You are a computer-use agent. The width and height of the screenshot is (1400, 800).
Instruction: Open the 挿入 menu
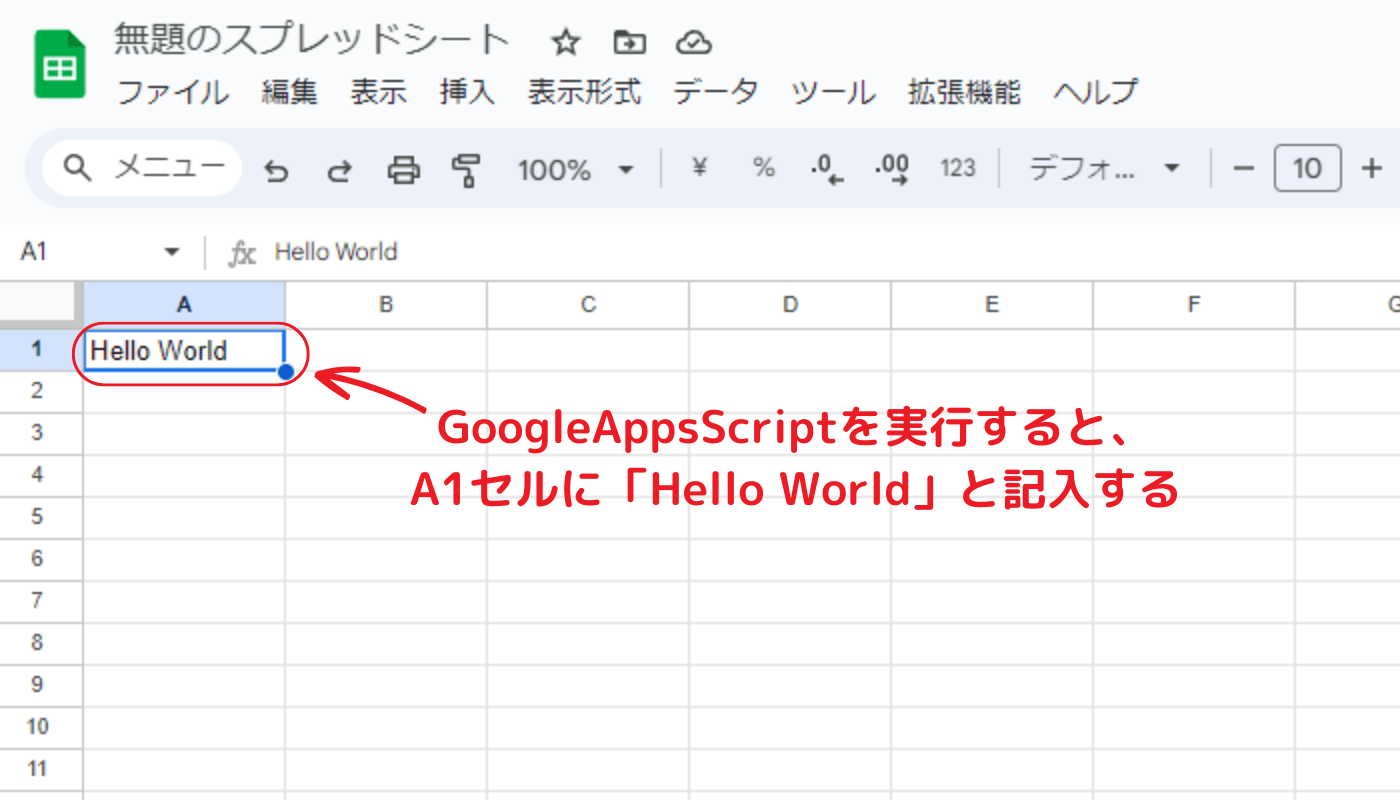(467, 92)
